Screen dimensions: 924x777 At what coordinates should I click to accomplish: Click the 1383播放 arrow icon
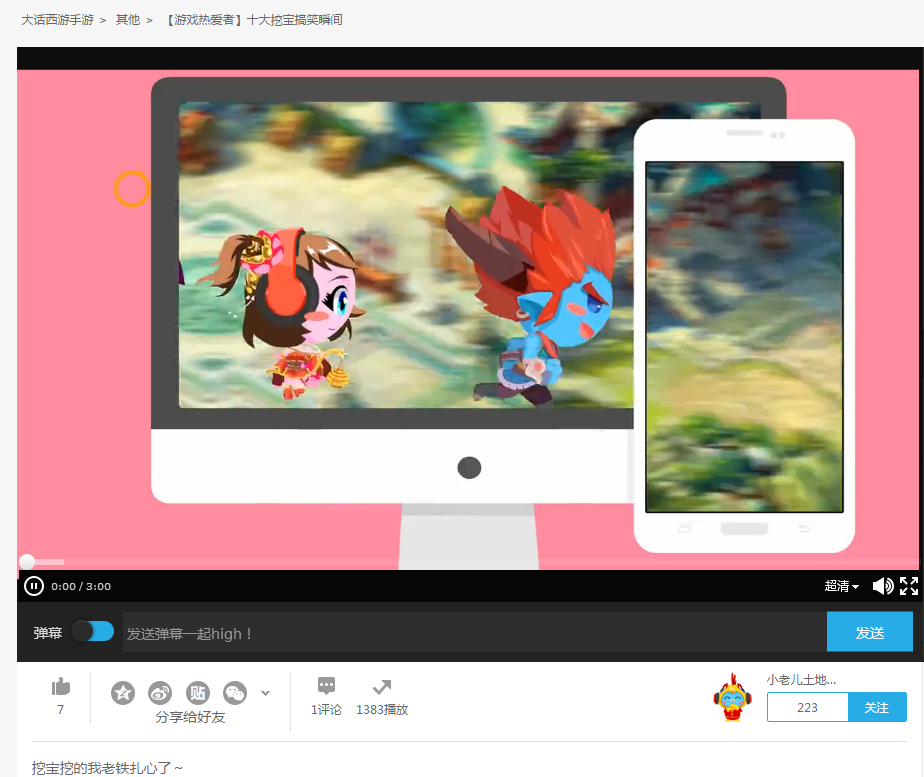(382, 687)
